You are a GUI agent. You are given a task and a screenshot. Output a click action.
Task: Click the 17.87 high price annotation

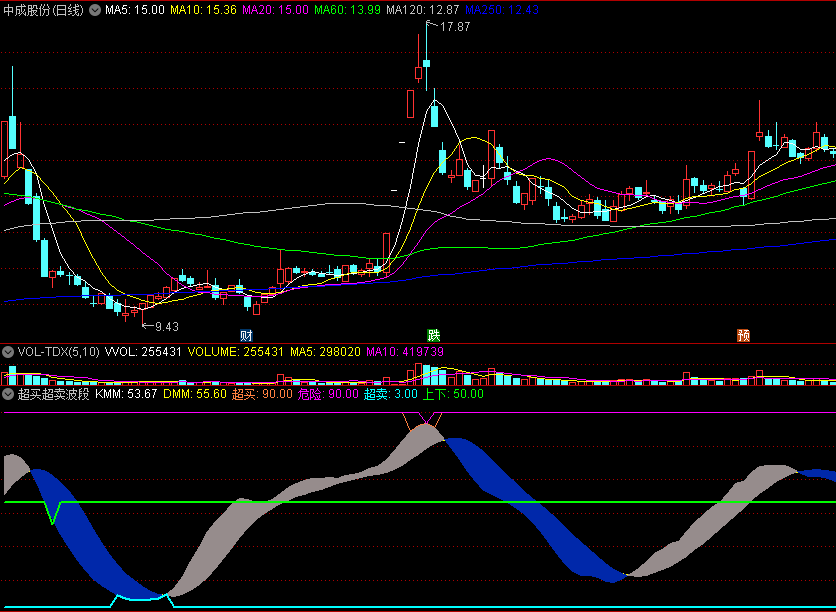point(455,27)
